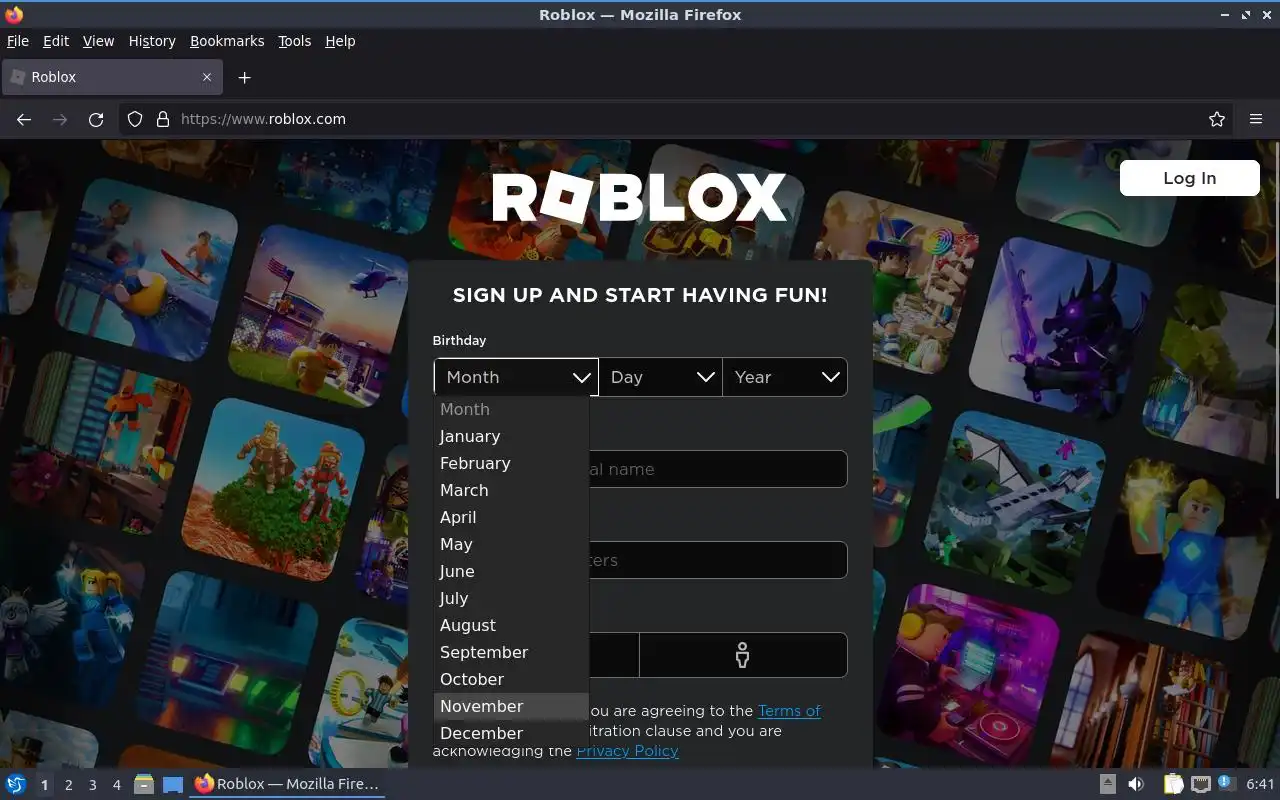The width and height of the screenshot is (1280, 800).
Task: Expand the Month birthday dropdown
Action: [516, 377]
